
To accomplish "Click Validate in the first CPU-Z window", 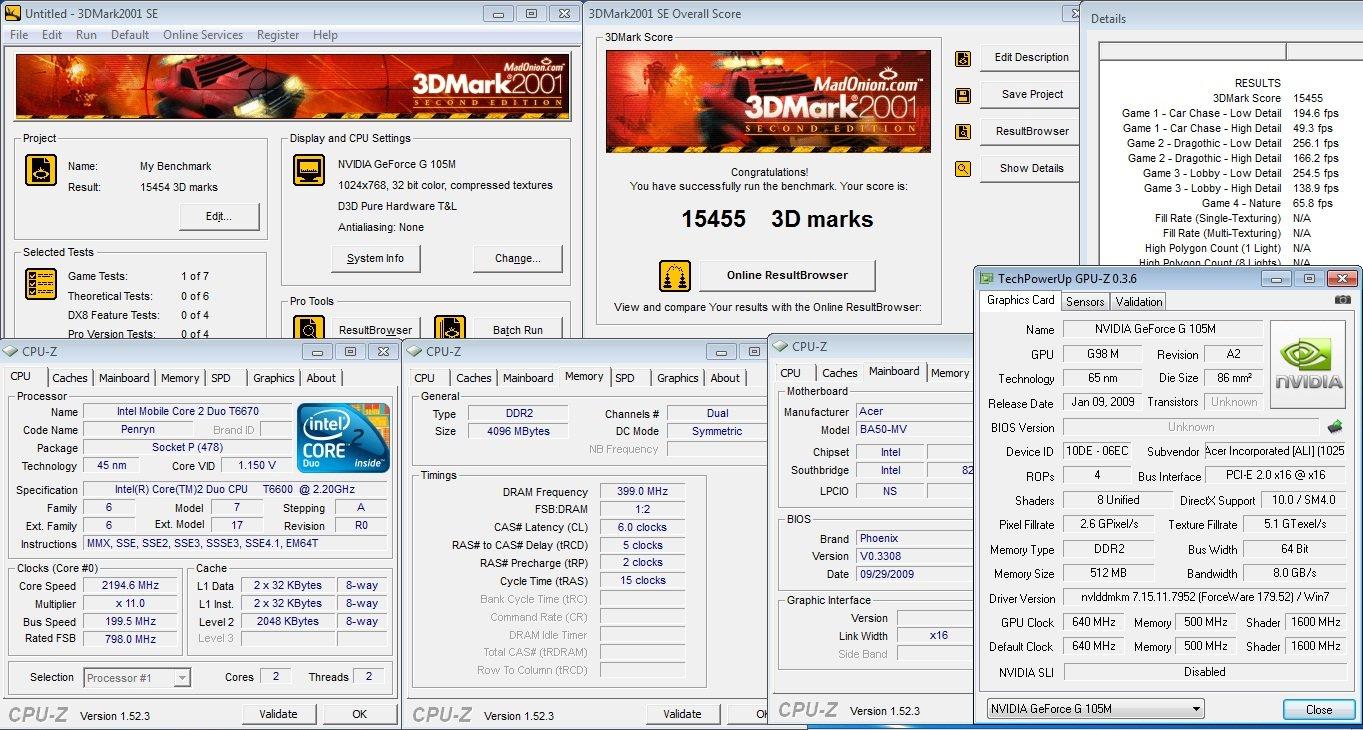I will click(x=278, y=714).
